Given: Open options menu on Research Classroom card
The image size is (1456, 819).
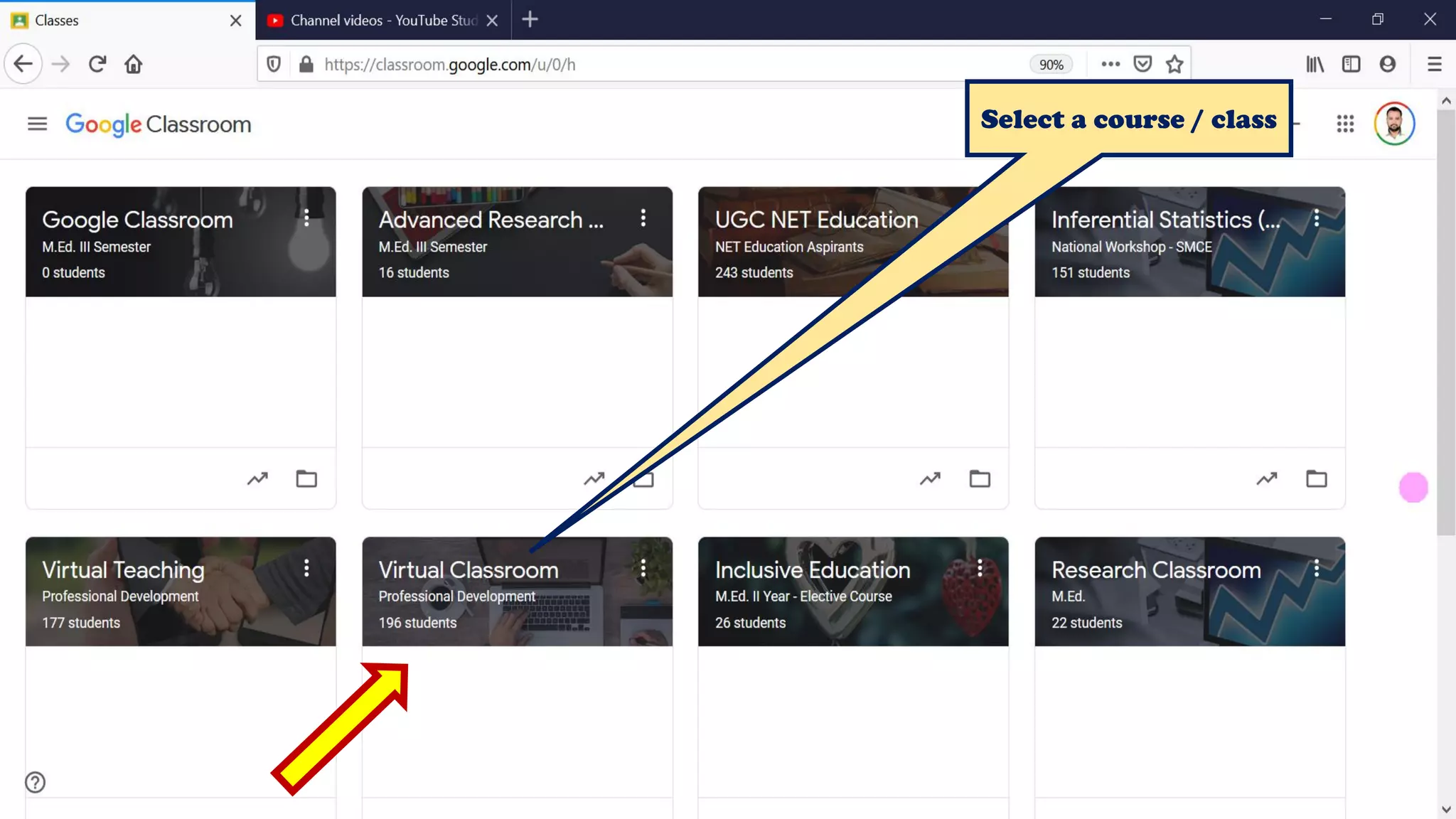Looking at the screenshot, I should coord(1317,567).
